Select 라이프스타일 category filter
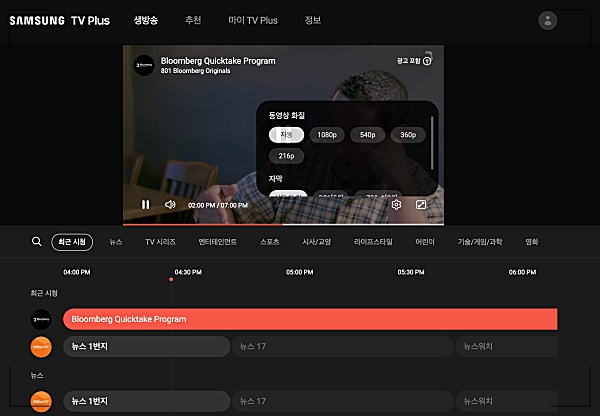Image resolution: width=600 pixels, height=416 pixels. point(373,242)
